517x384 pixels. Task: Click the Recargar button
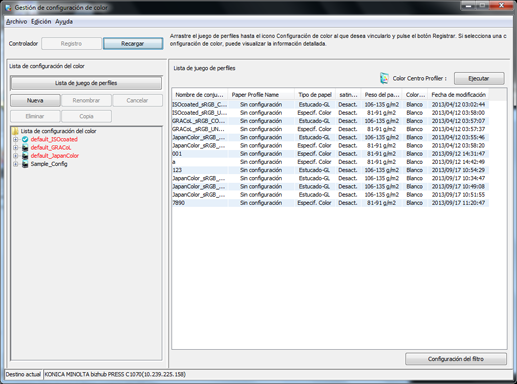coord(133,44)
